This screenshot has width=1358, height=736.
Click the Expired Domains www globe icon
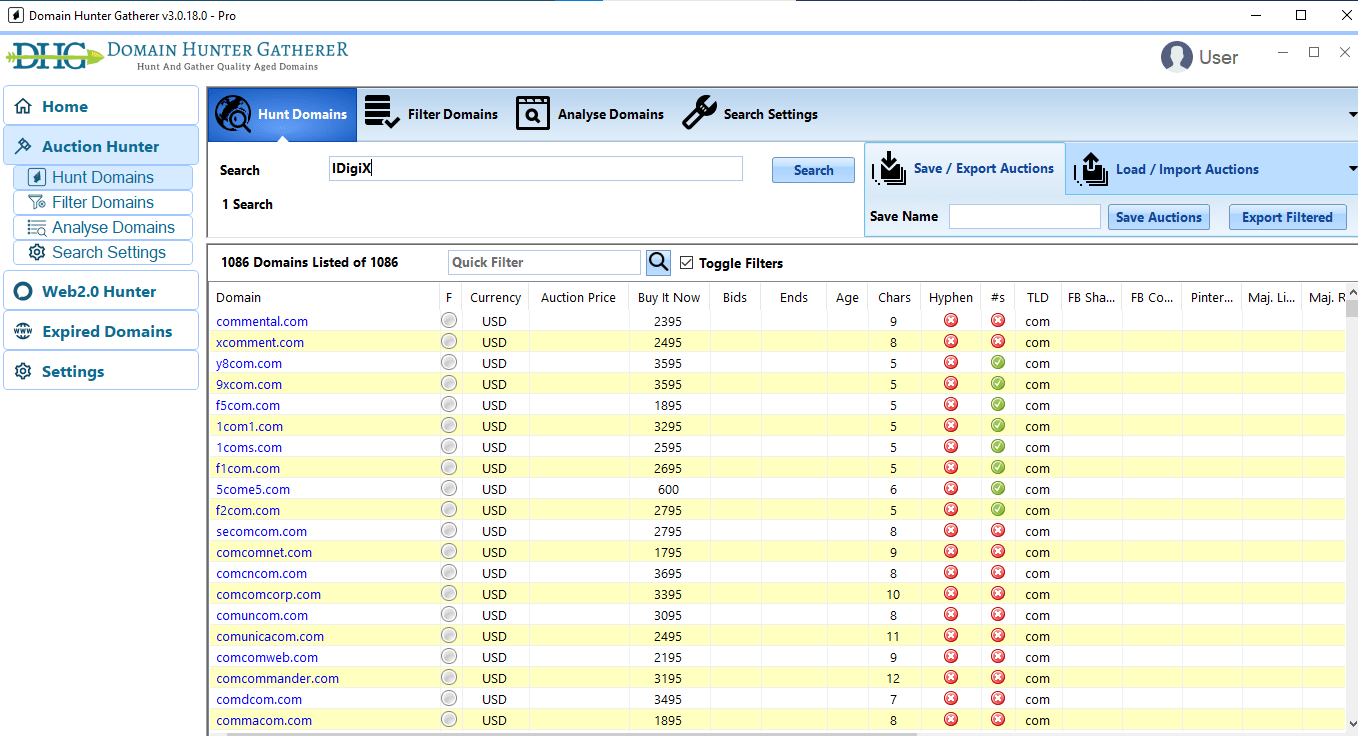(x=23, y=331)
